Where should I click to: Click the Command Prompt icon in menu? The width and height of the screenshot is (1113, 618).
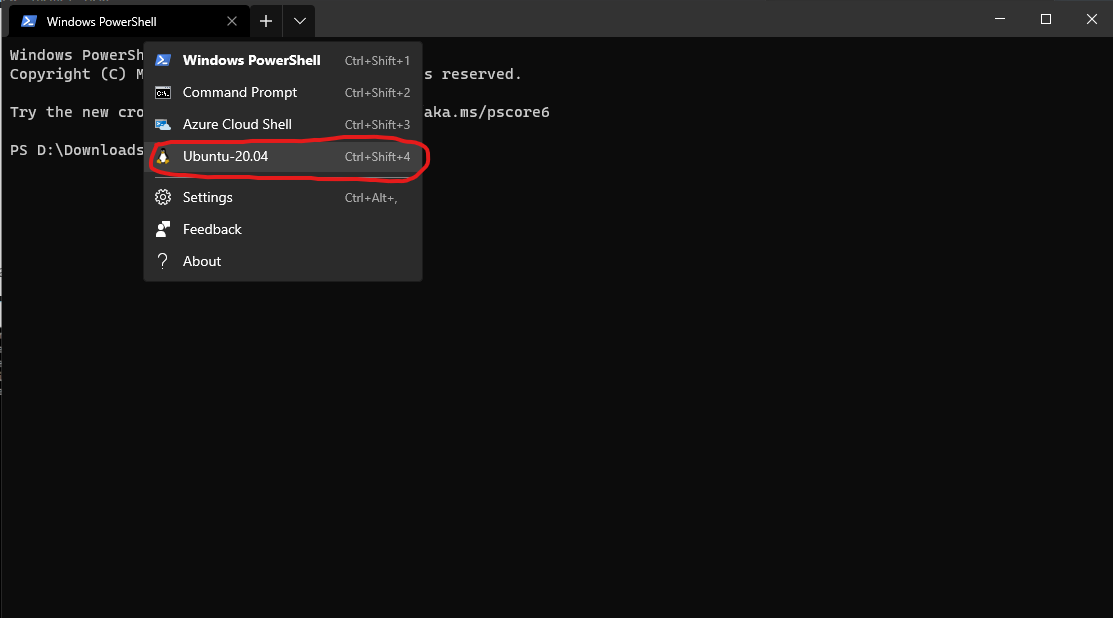tap(163, 93)
